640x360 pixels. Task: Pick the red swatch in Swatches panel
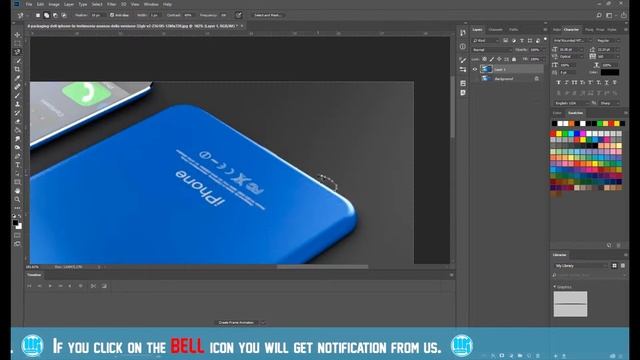tap(553, 133)
